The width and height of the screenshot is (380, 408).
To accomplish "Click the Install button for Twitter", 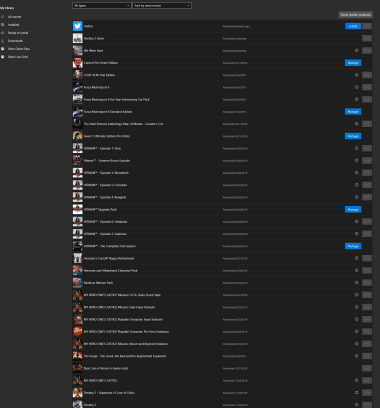I will [353, 26].
